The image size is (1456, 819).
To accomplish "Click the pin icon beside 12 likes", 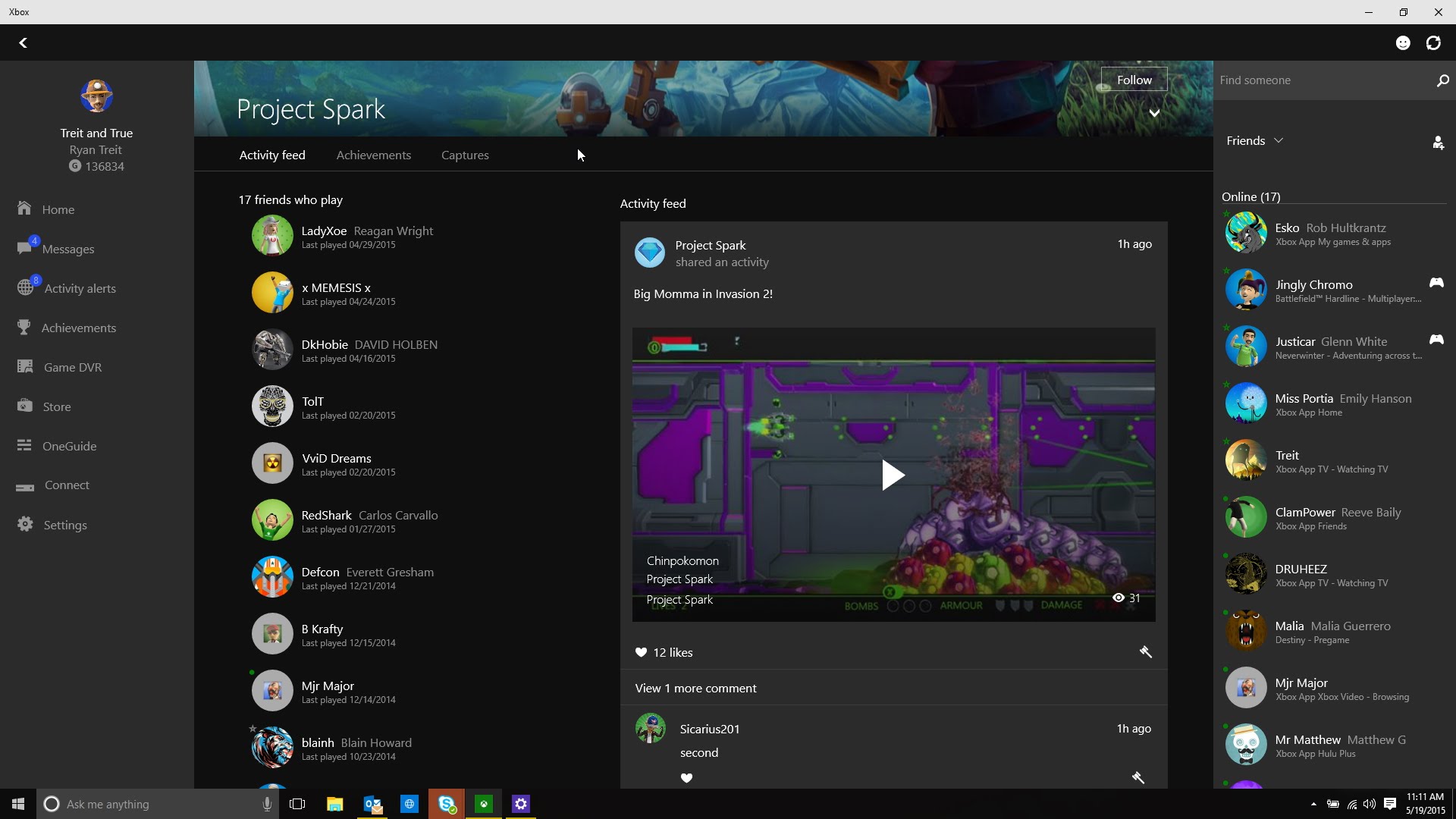I will 1145,652.
